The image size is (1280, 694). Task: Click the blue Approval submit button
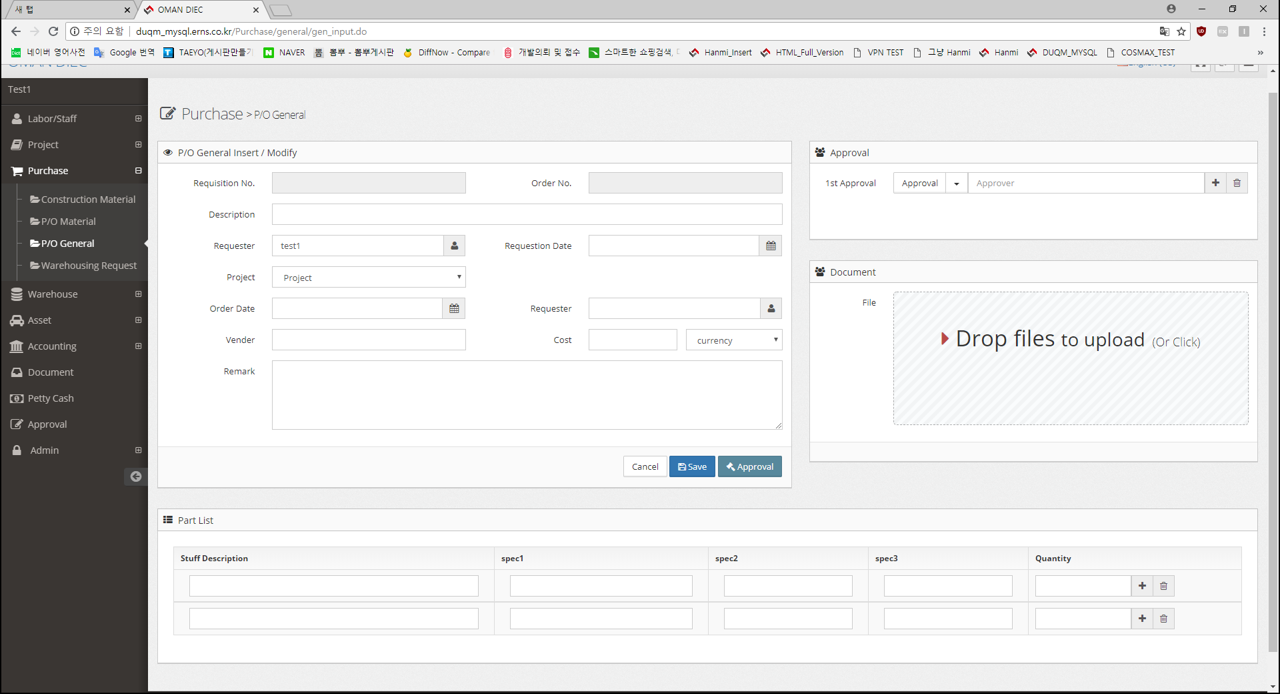749,466
